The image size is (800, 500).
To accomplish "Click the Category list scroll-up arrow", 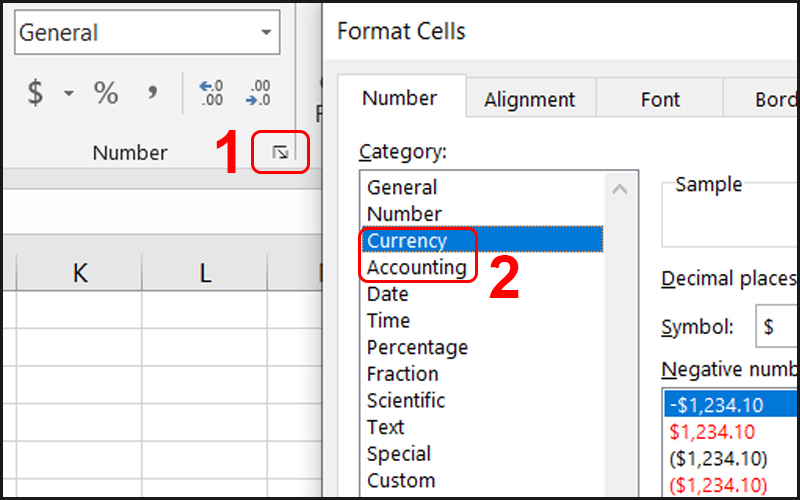I will point(620,190).
